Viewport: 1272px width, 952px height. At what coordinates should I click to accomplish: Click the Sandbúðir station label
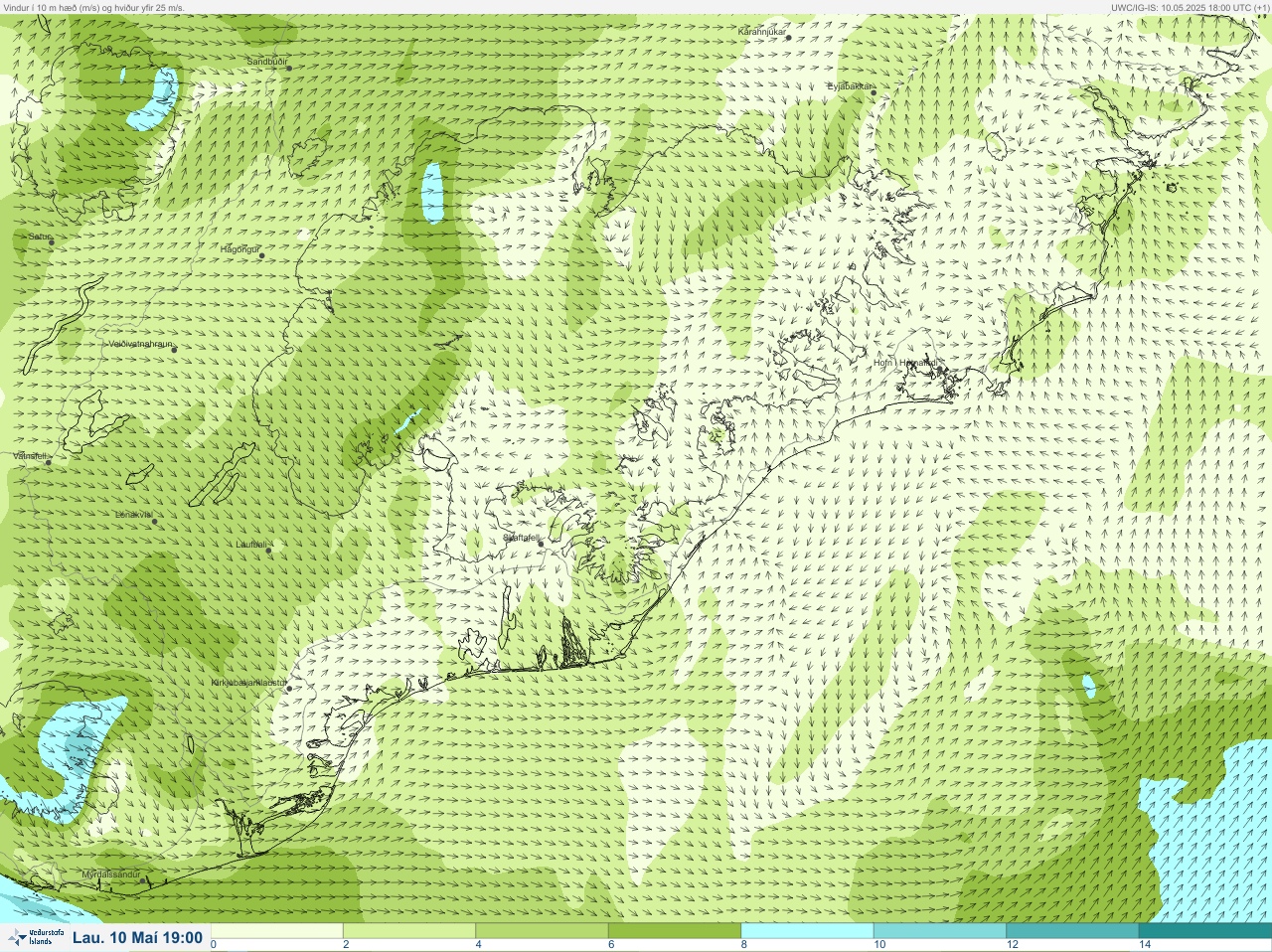pyautogui.click(x=266, y=62)
